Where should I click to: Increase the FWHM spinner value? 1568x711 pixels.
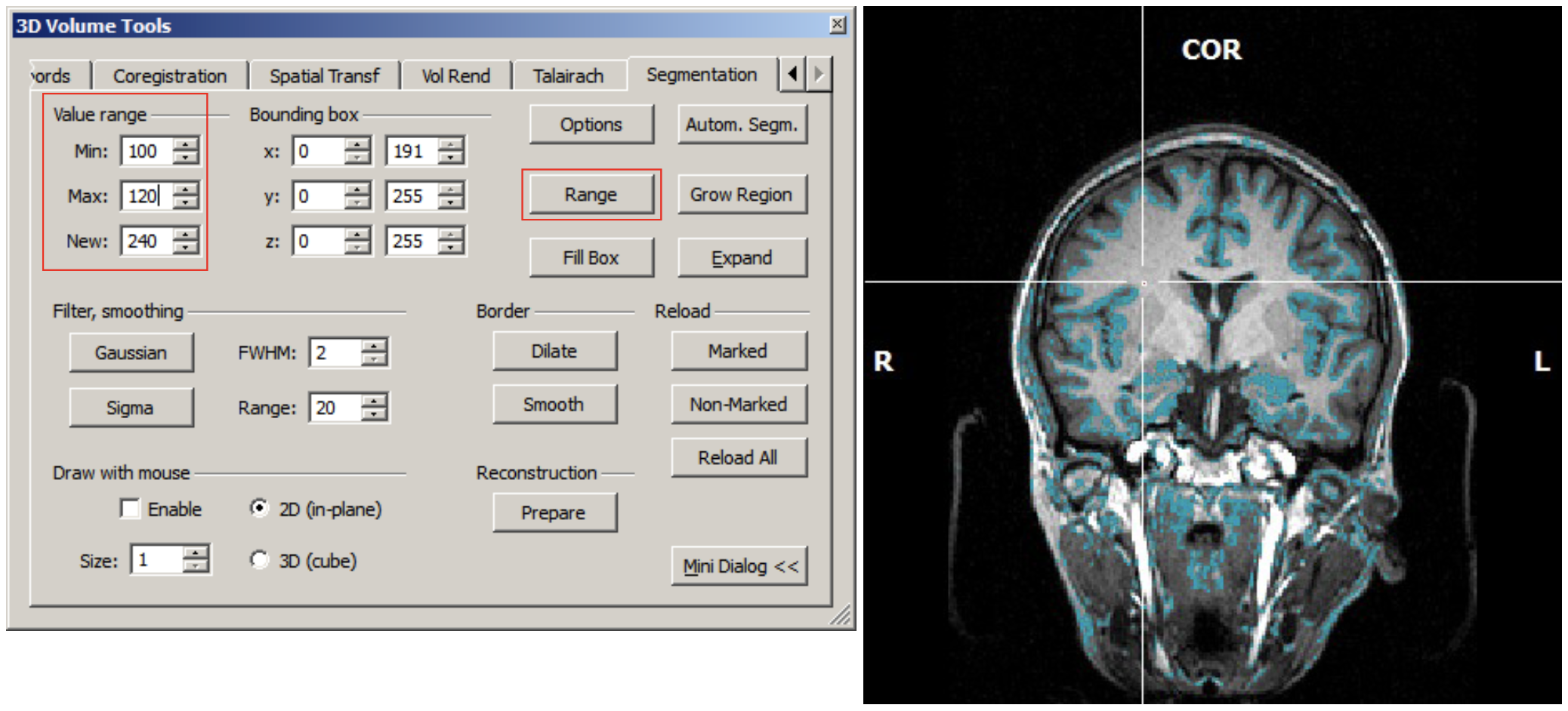(374, 346)
